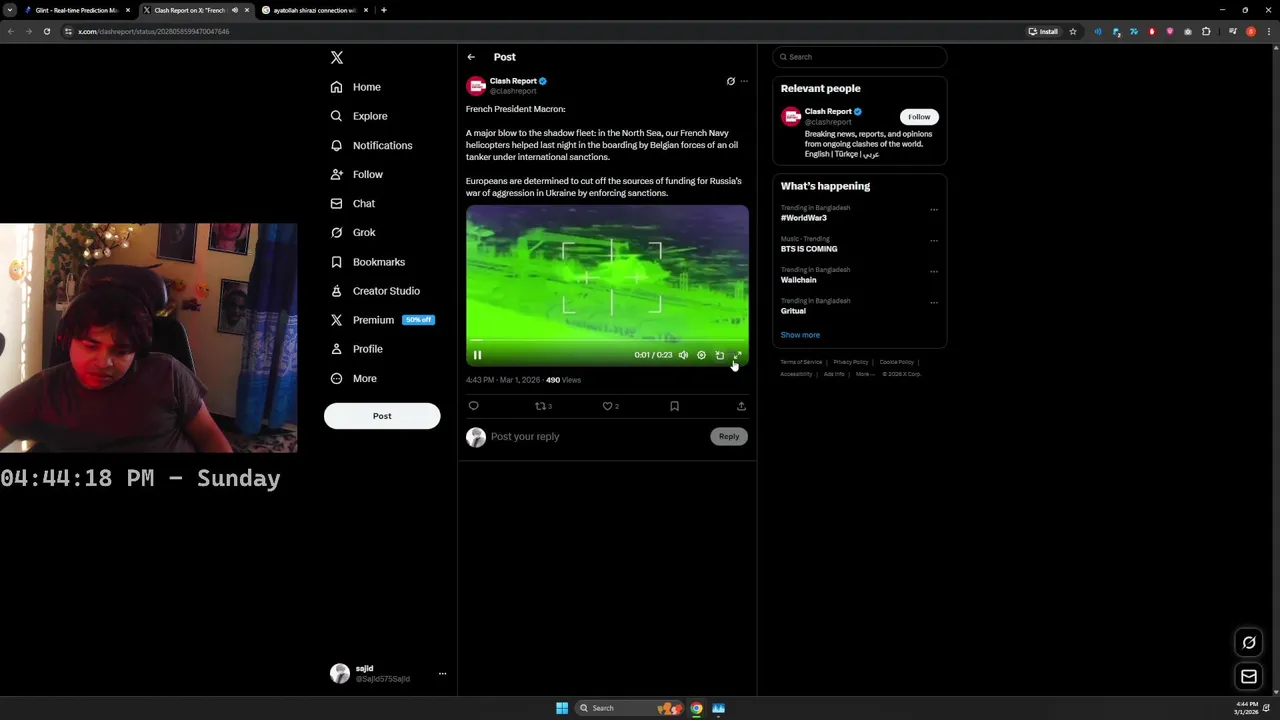Toggle the video loop option

click(719, 355)
